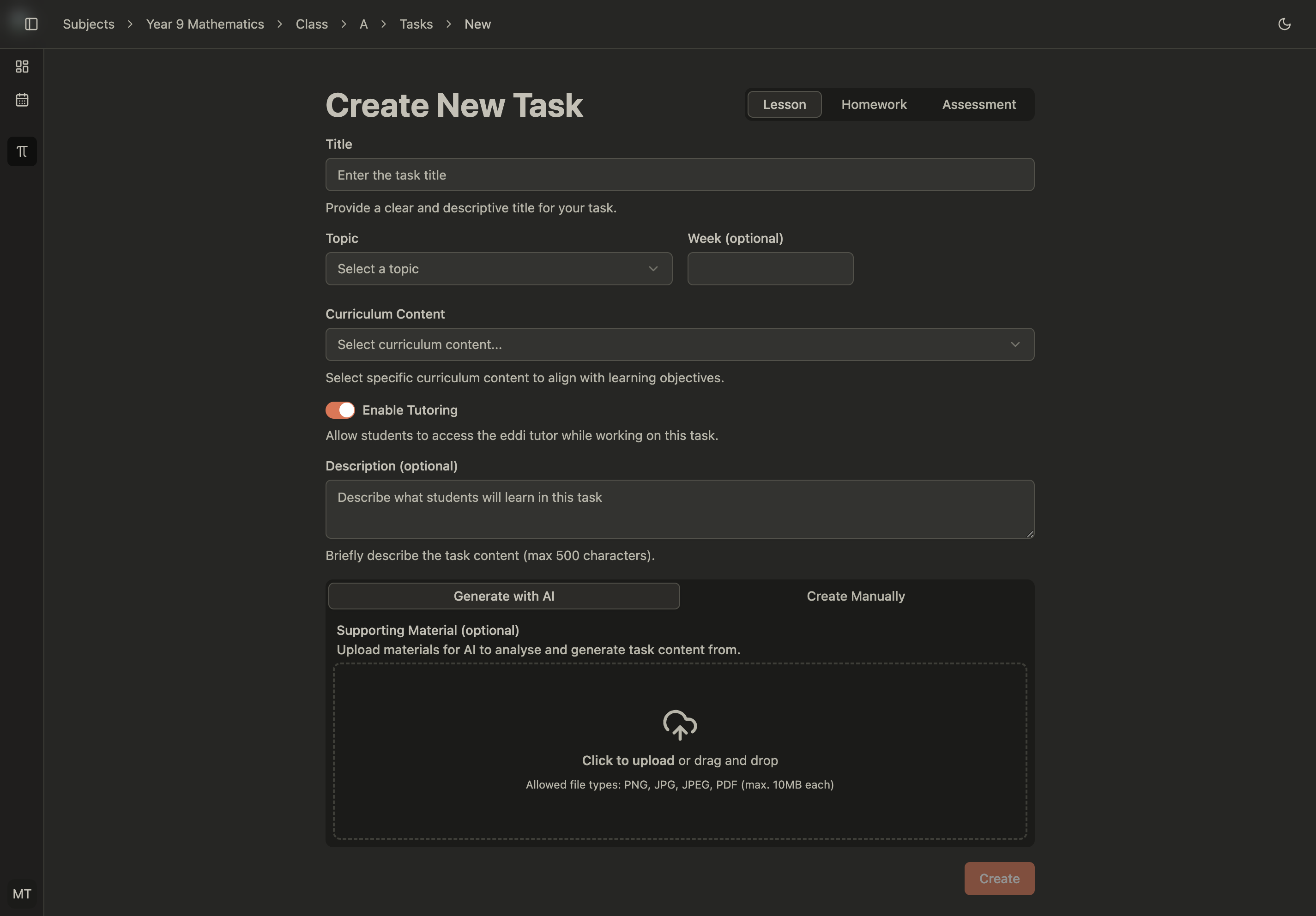
Task: Choose the Create Manually option
Action: [x=855, y=596]
